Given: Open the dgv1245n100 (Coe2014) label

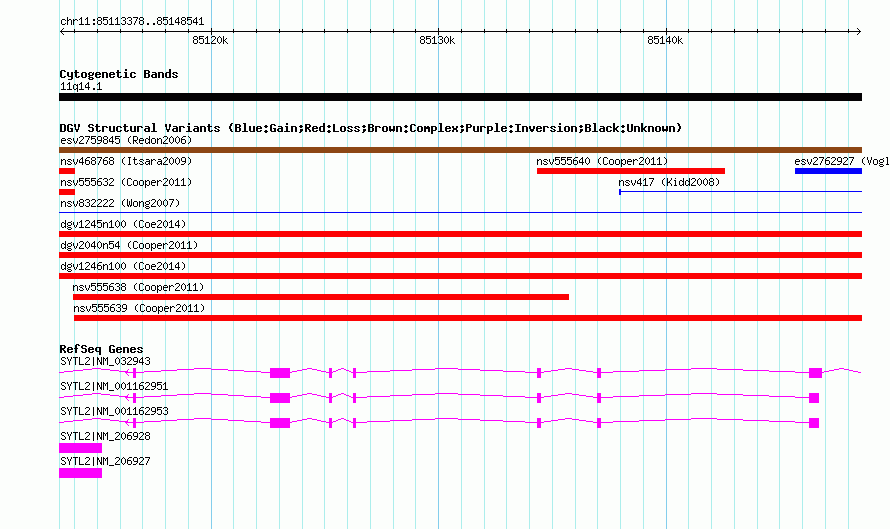Looking at the screenshot, I should (123, 224).
